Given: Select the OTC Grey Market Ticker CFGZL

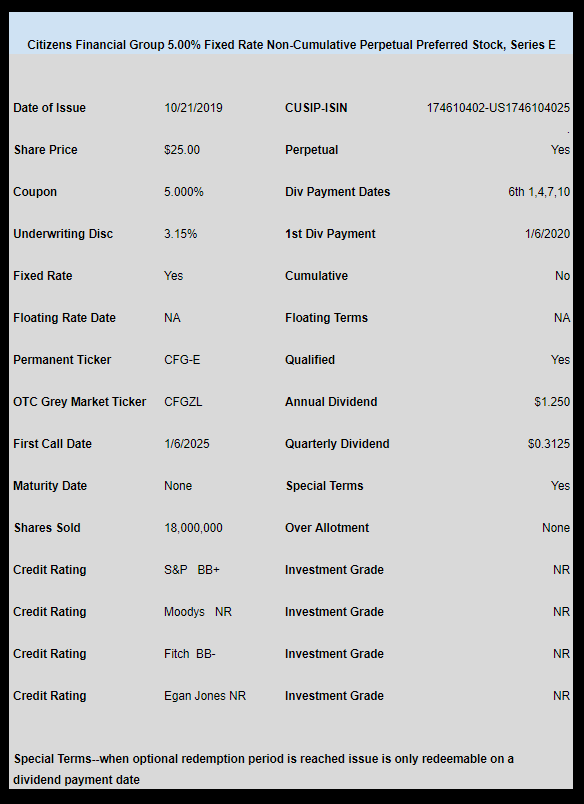Looking at the screenshot, I should click(183, 402).
